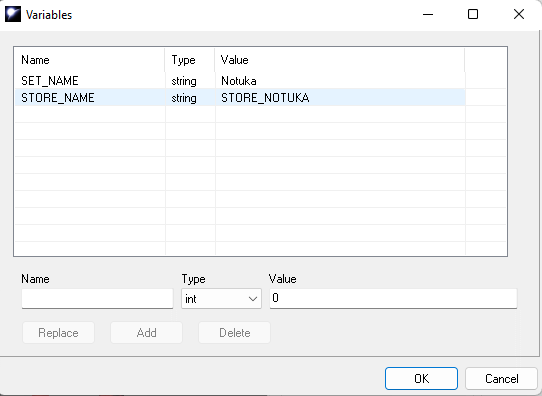
Task: Minimize the Variables window
Action: click(x=428, y=14)
